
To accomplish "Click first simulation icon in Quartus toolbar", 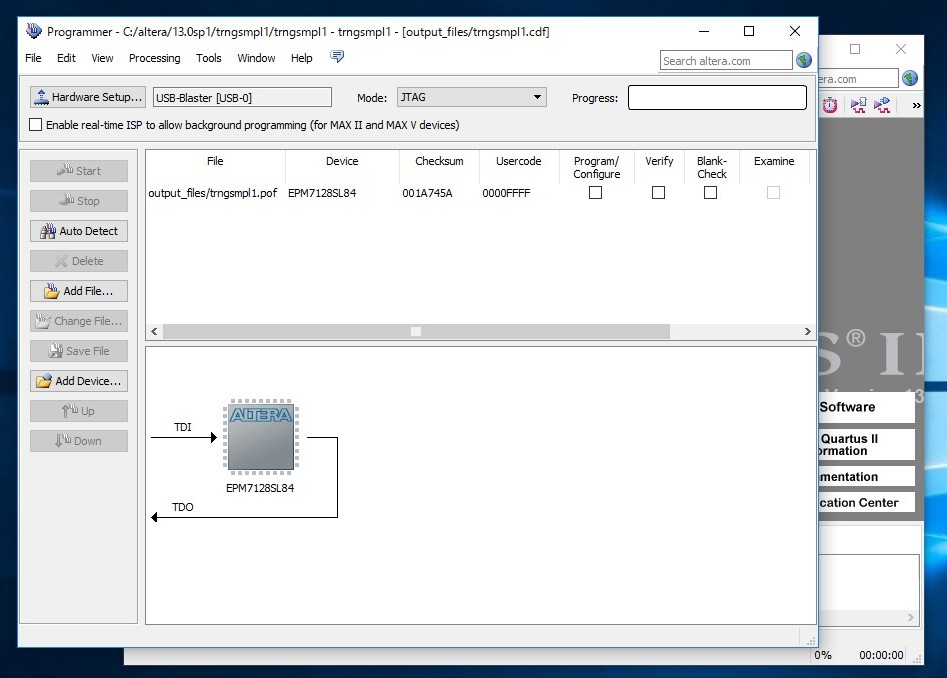I will [x=858, y=105].
